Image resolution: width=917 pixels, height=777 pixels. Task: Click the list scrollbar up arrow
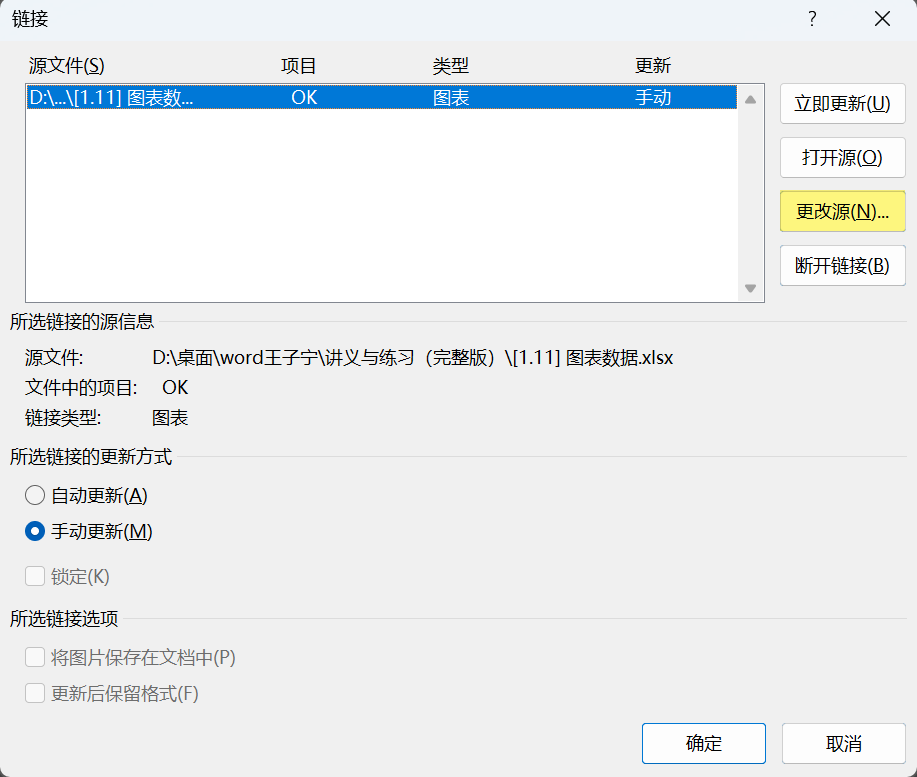[750, 100]
